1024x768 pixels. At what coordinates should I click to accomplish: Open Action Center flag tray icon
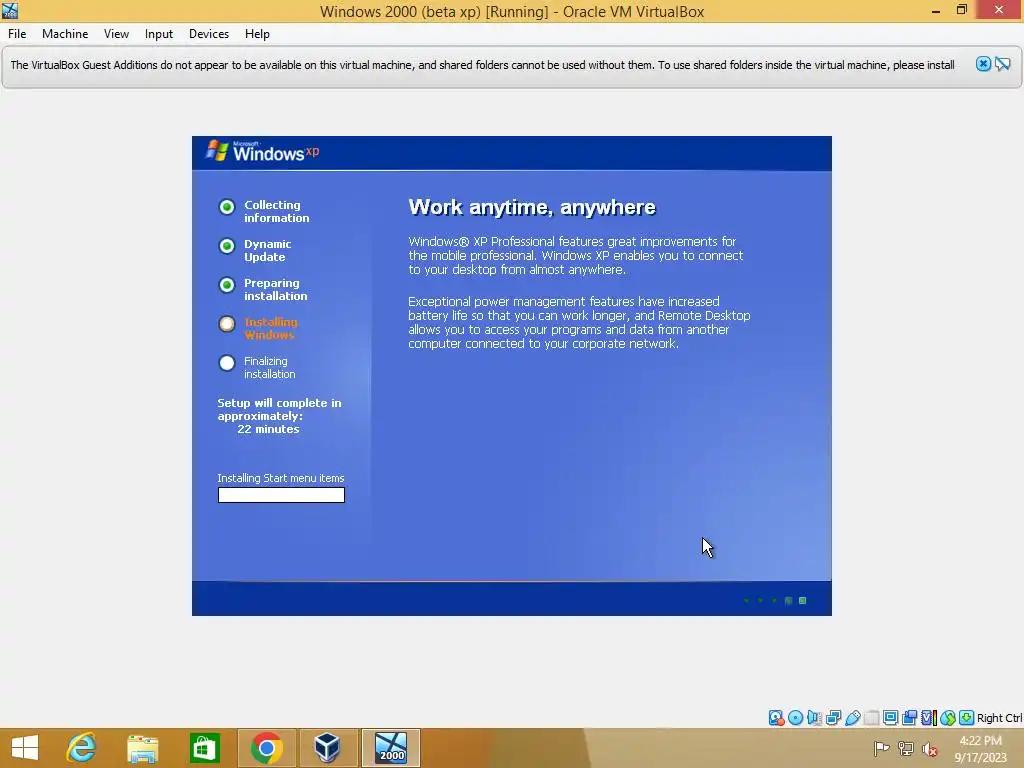881,749
